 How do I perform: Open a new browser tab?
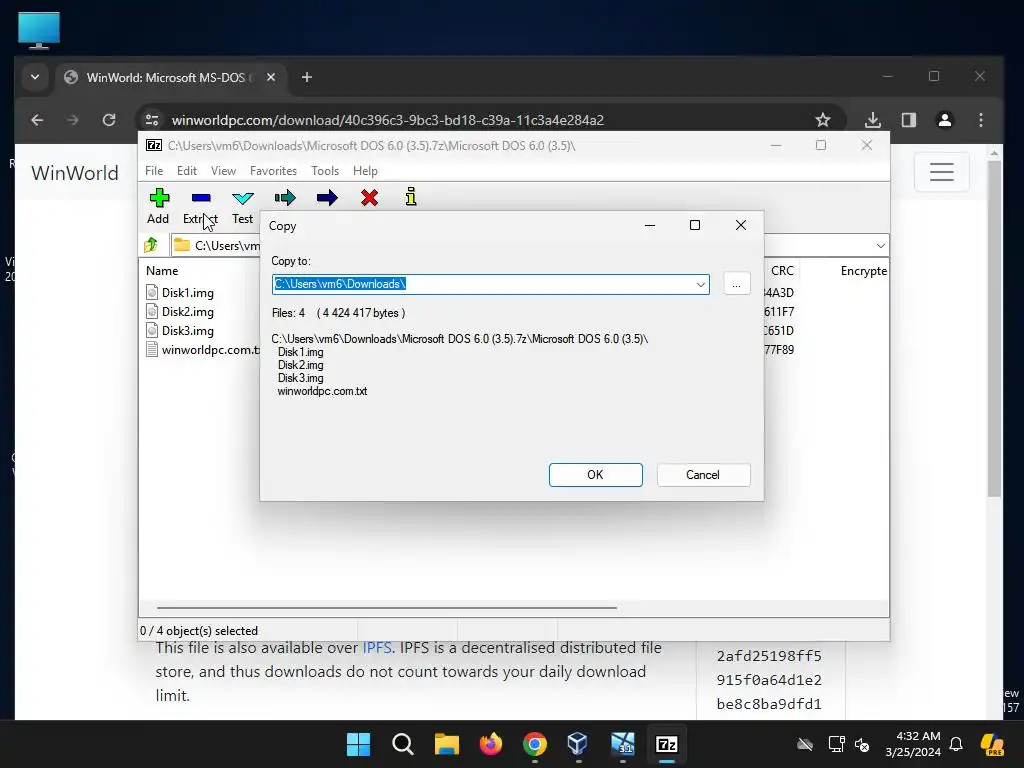click(x=307, y=77)
